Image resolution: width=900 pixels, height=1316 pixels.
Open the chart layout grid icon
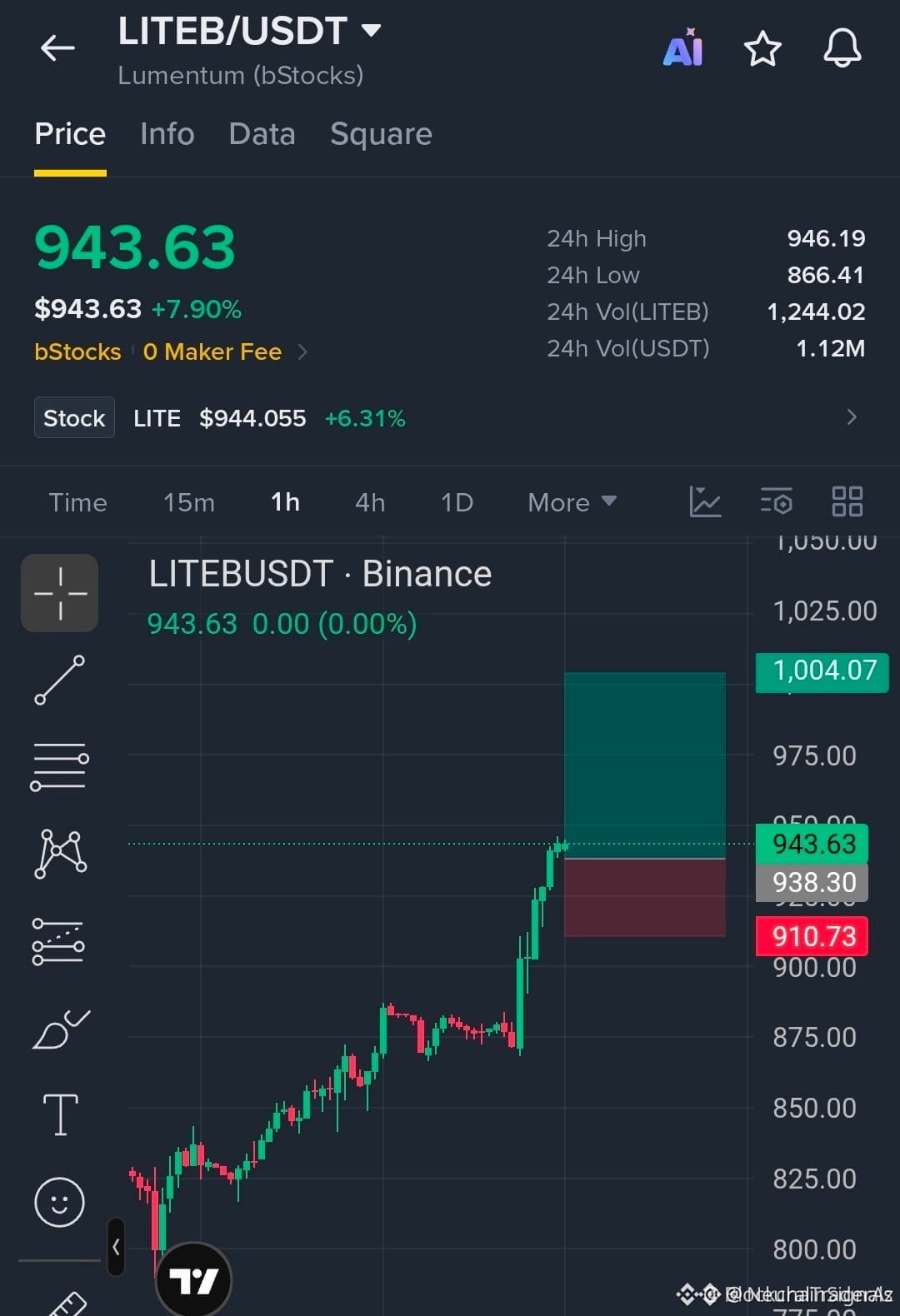[x=847, y=501]
